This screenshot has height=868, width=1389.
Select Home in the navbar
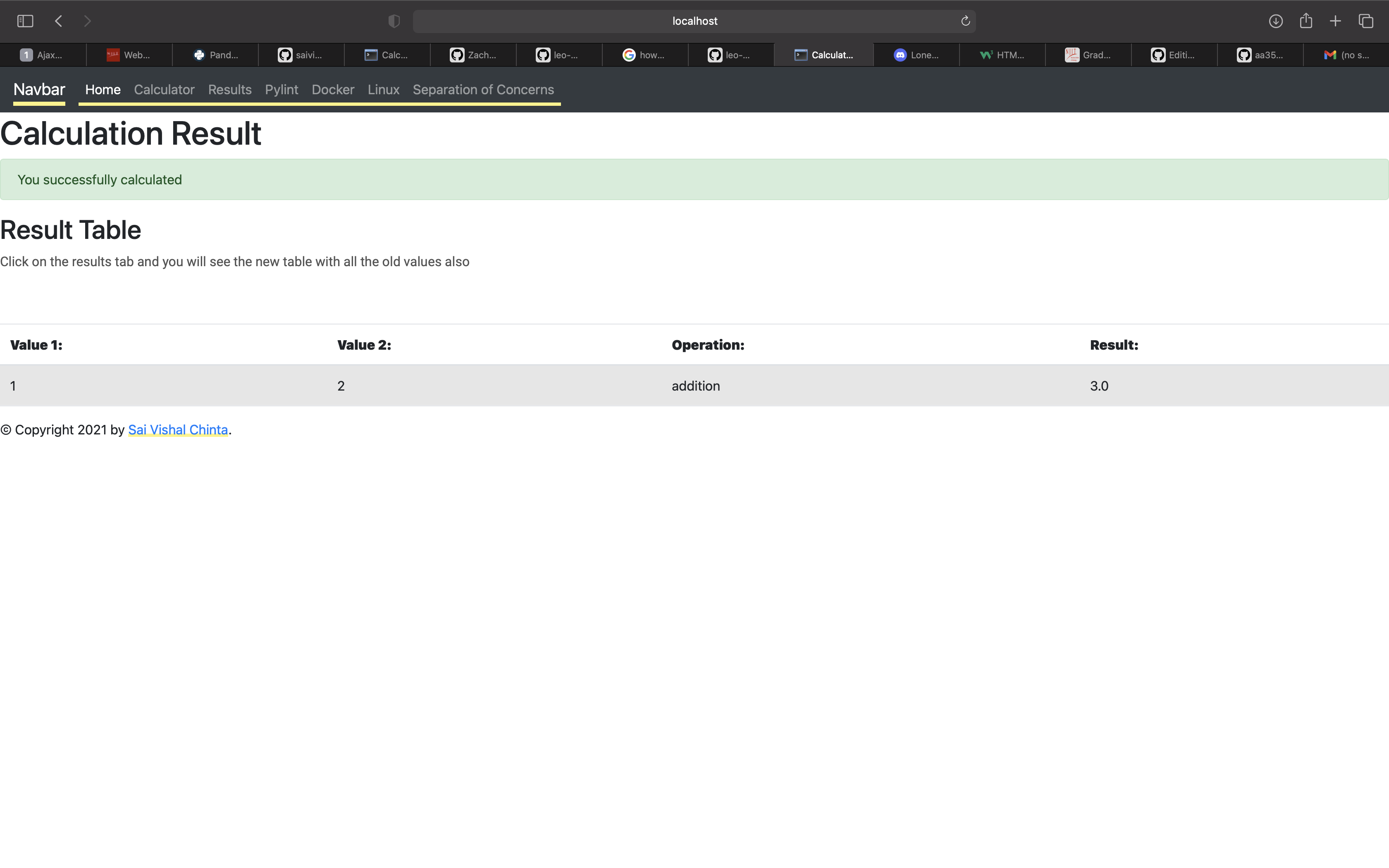coord(103,90)
